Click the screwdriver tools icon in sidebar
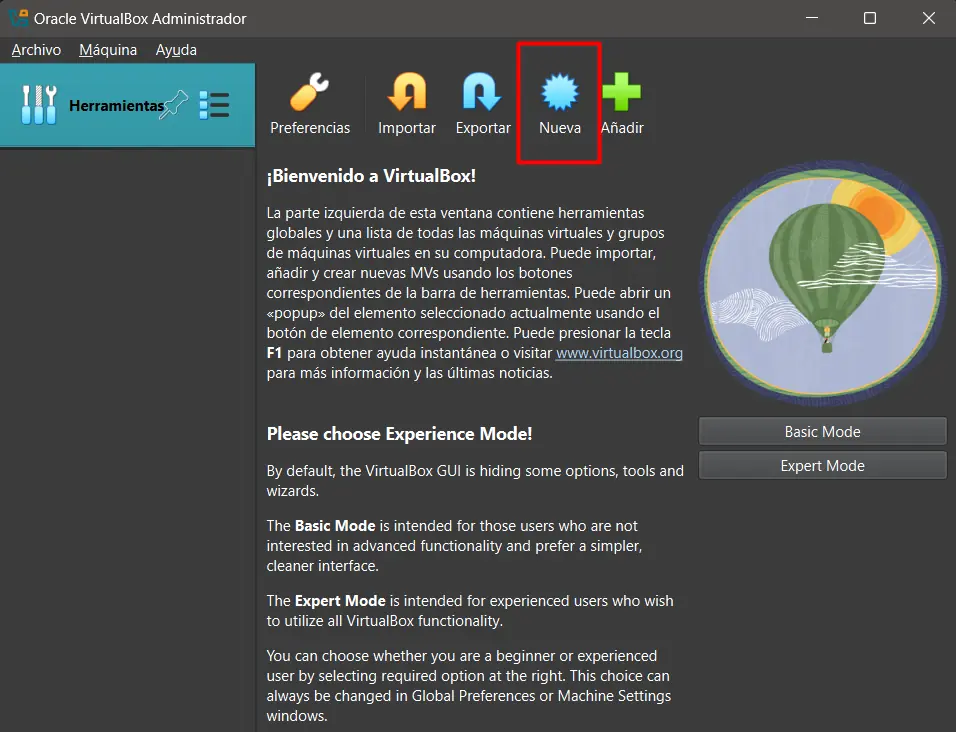 pos(39,105)
